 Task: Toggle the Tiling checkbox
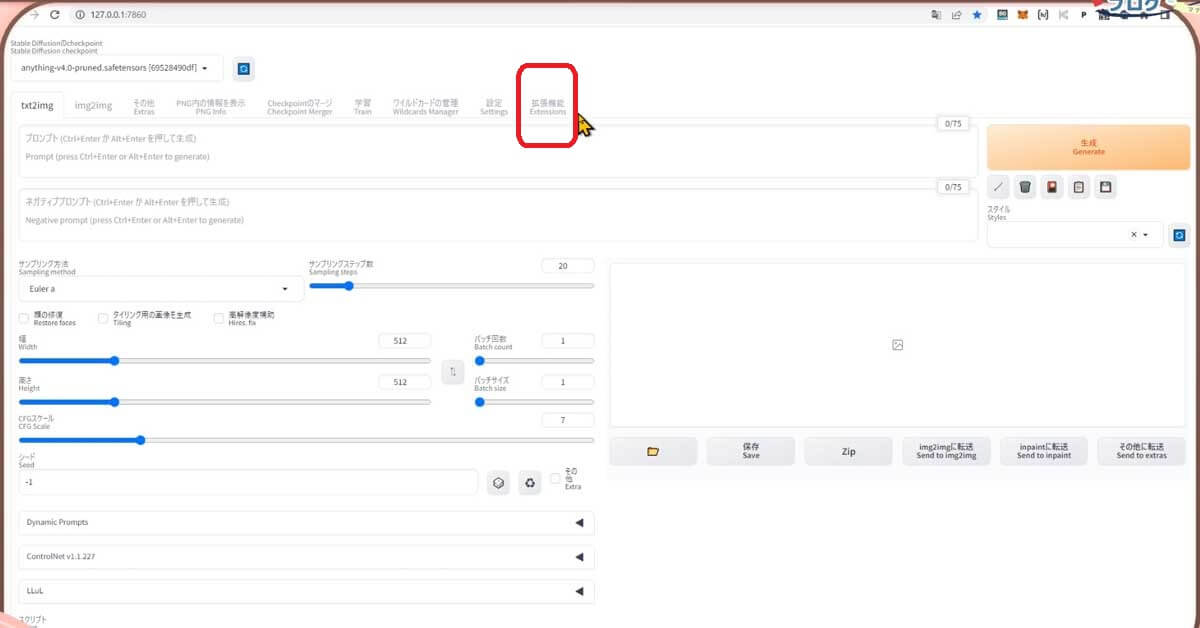point(103,318)
